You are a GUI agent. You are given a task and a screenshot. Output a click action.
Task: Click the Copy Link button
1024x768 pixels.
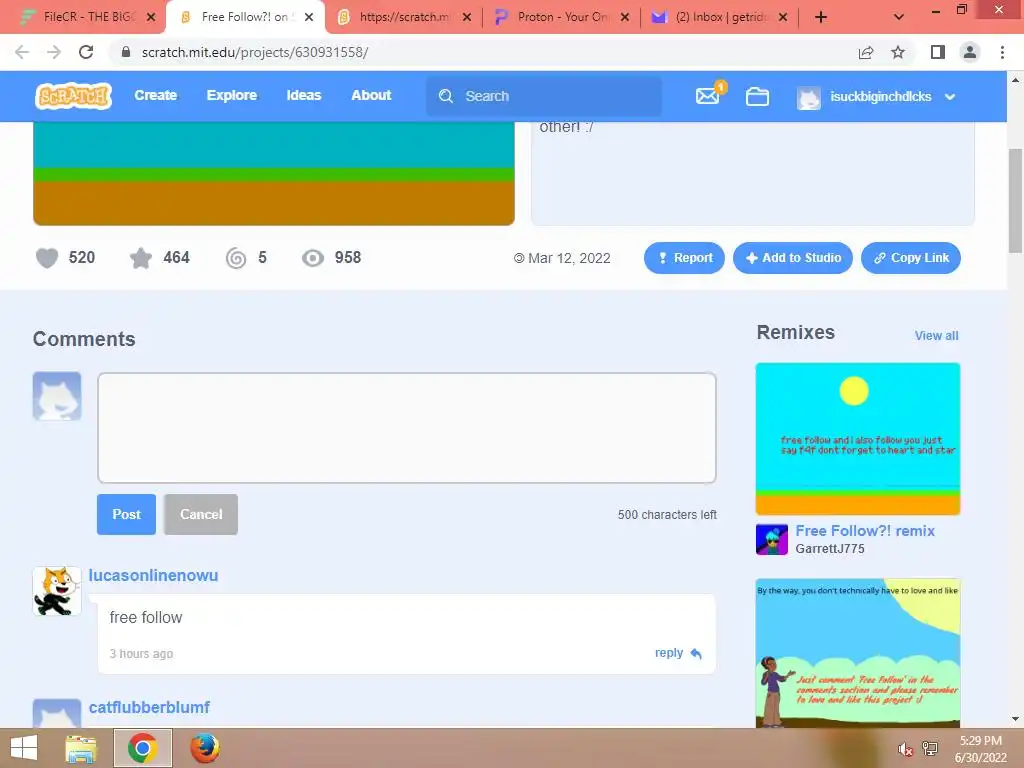910,258
